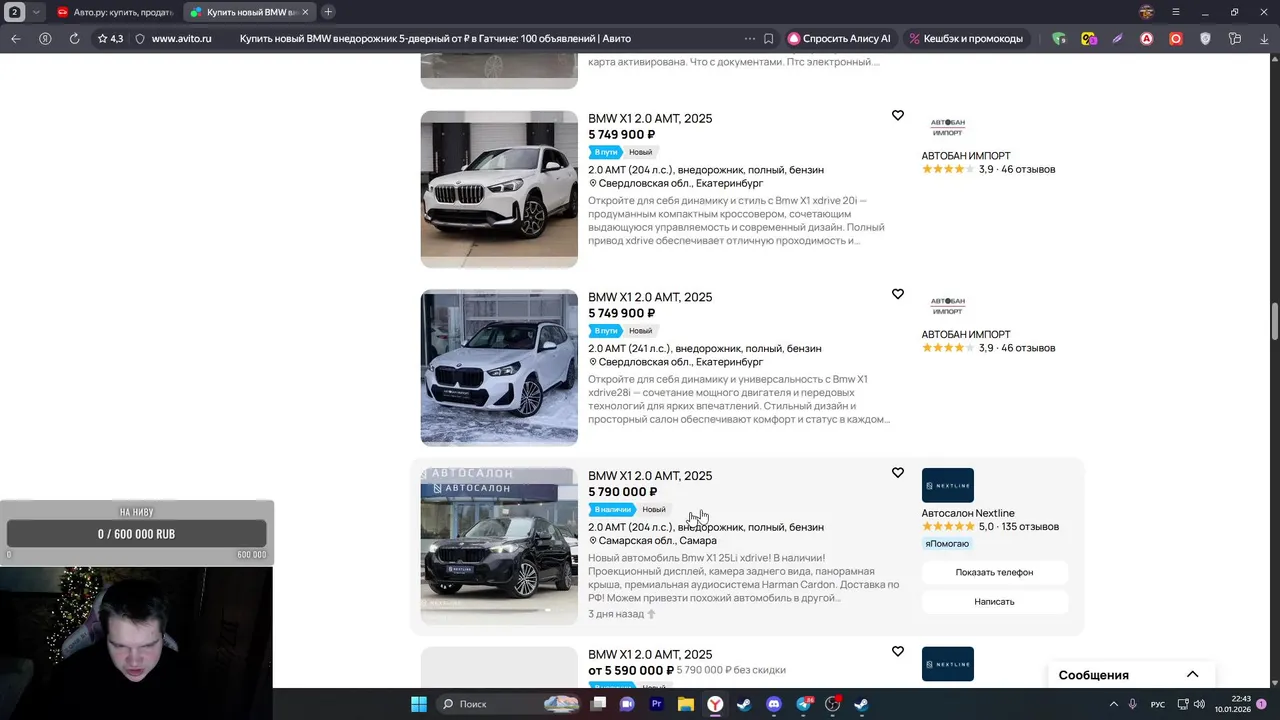Image resolution: width=1280 pixels, height=720 pixels.
Task: Favorite the 204 л.с. Екатеринбург BMW X1
Action: pyautogui.click(x=898, y=116)
